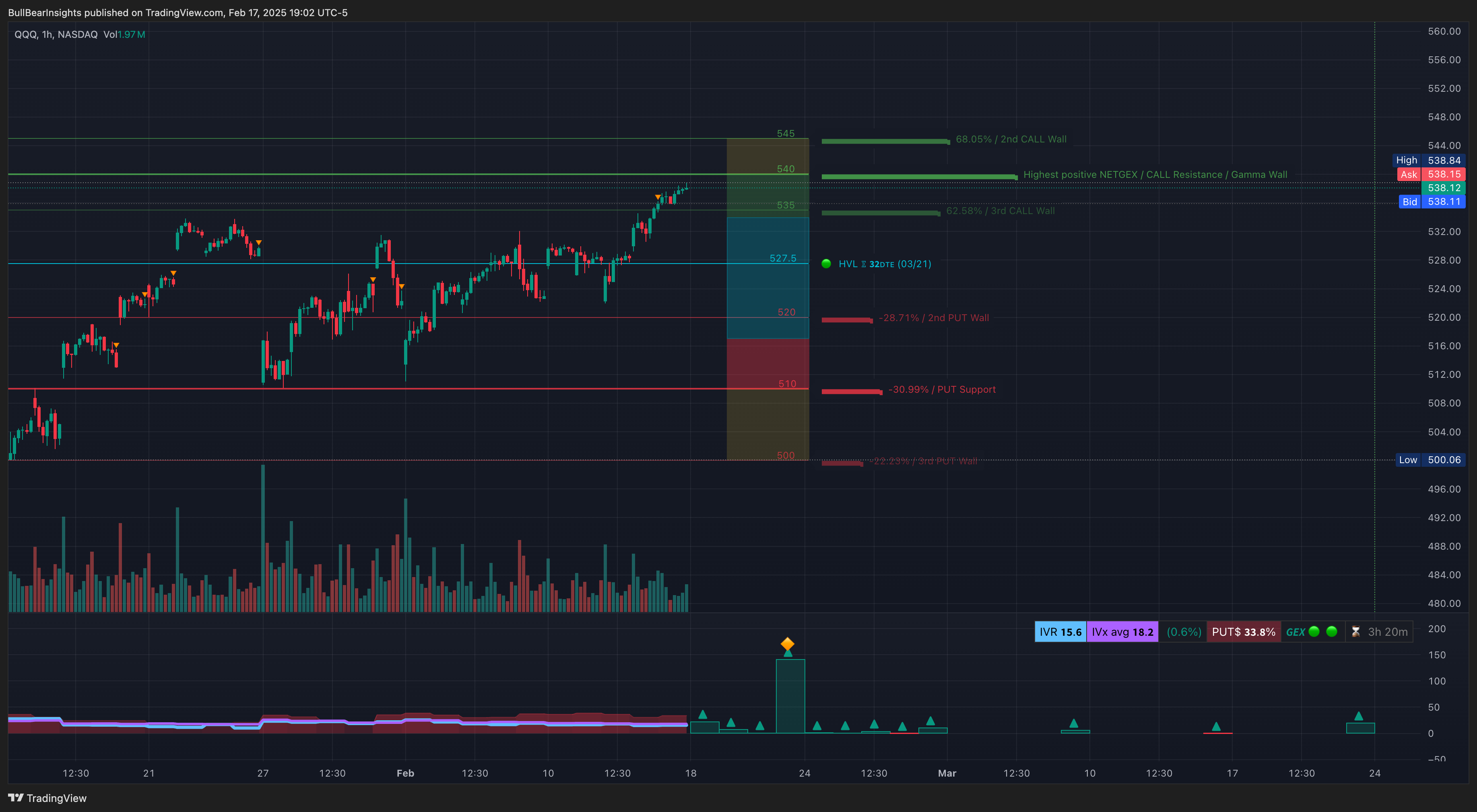Click the Bid 538.11 price label
Viewport: 1477px width, 812px height.
(x=1432, y=201)
